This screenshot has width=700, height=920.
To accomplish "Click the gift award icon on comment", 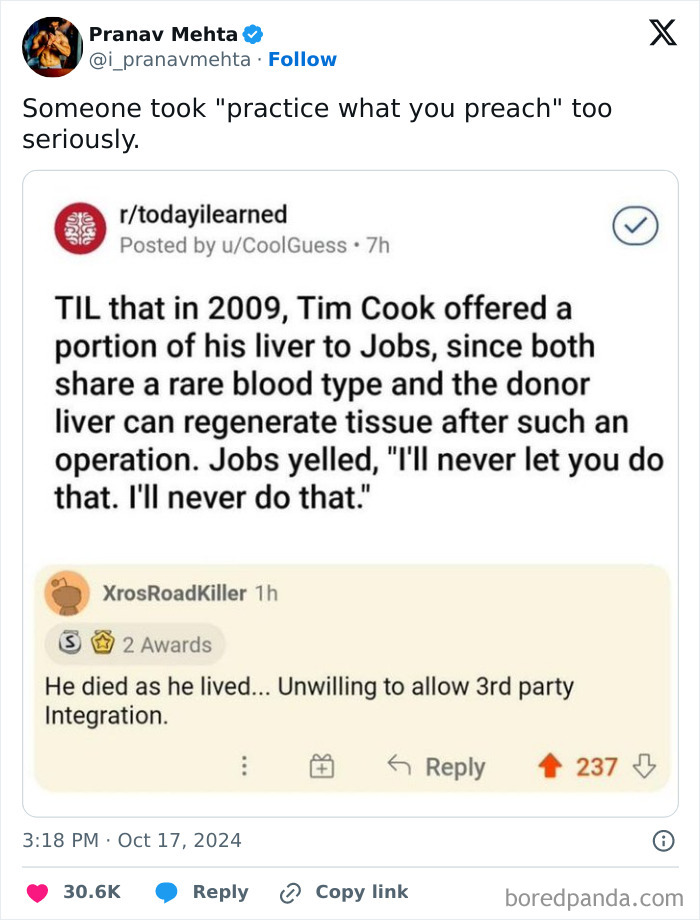I will coord(321,767).
